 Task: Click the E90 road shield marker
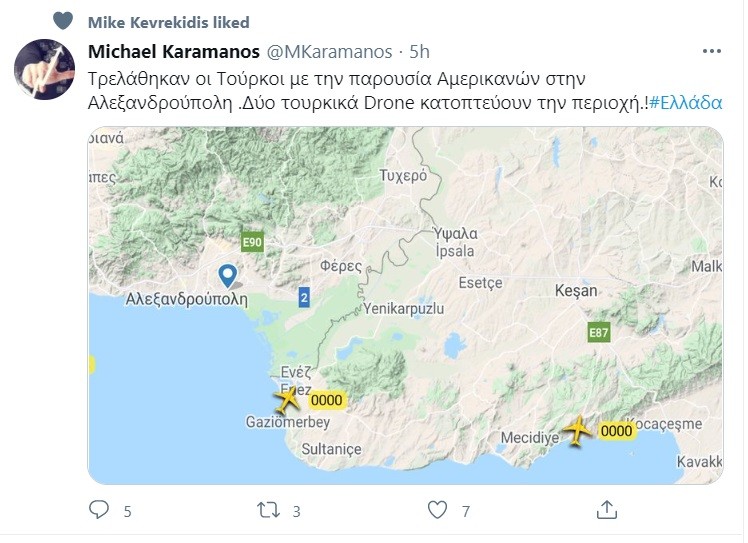point(251,242)
